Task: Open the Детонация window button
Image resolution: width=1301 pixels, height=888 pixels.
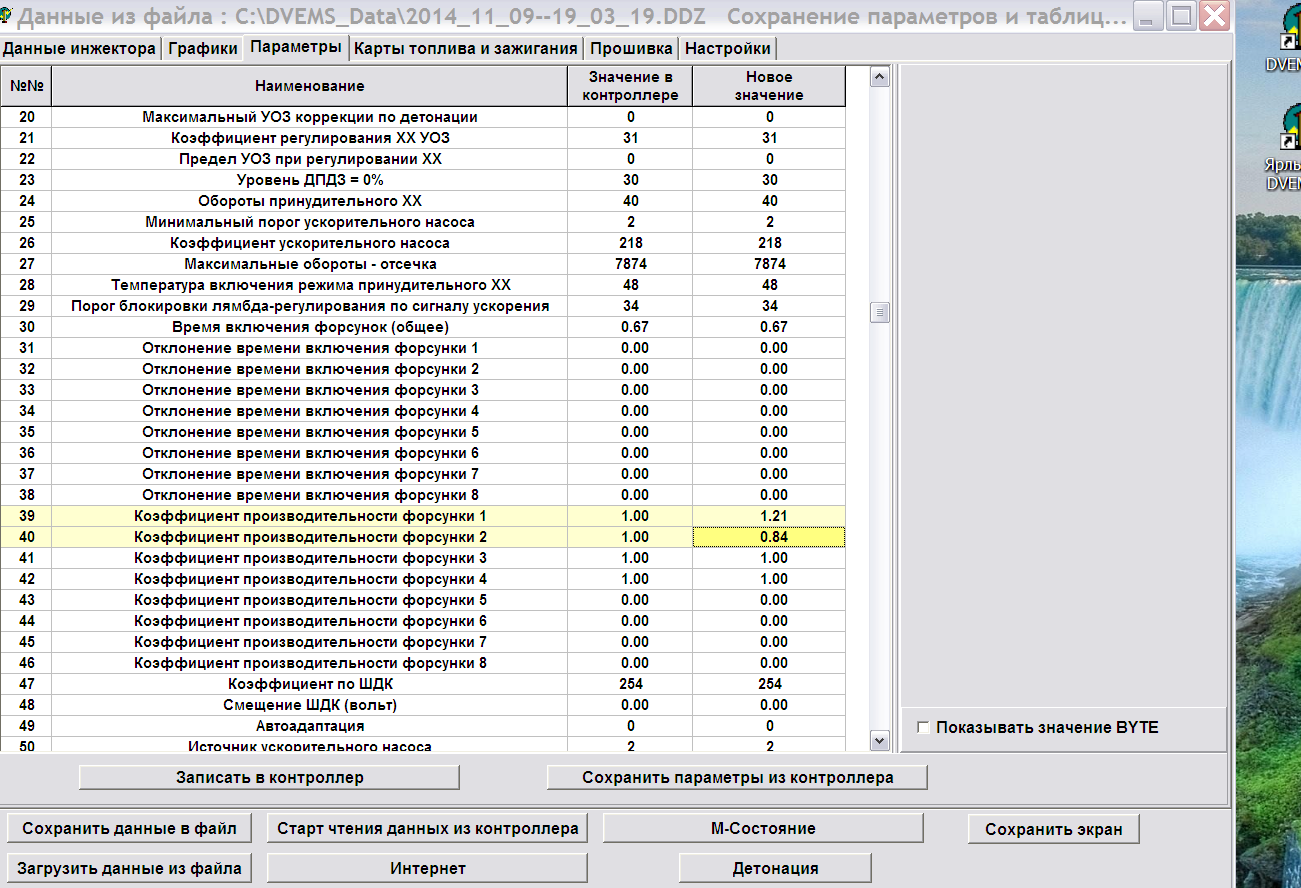Action: click(774, 868)
